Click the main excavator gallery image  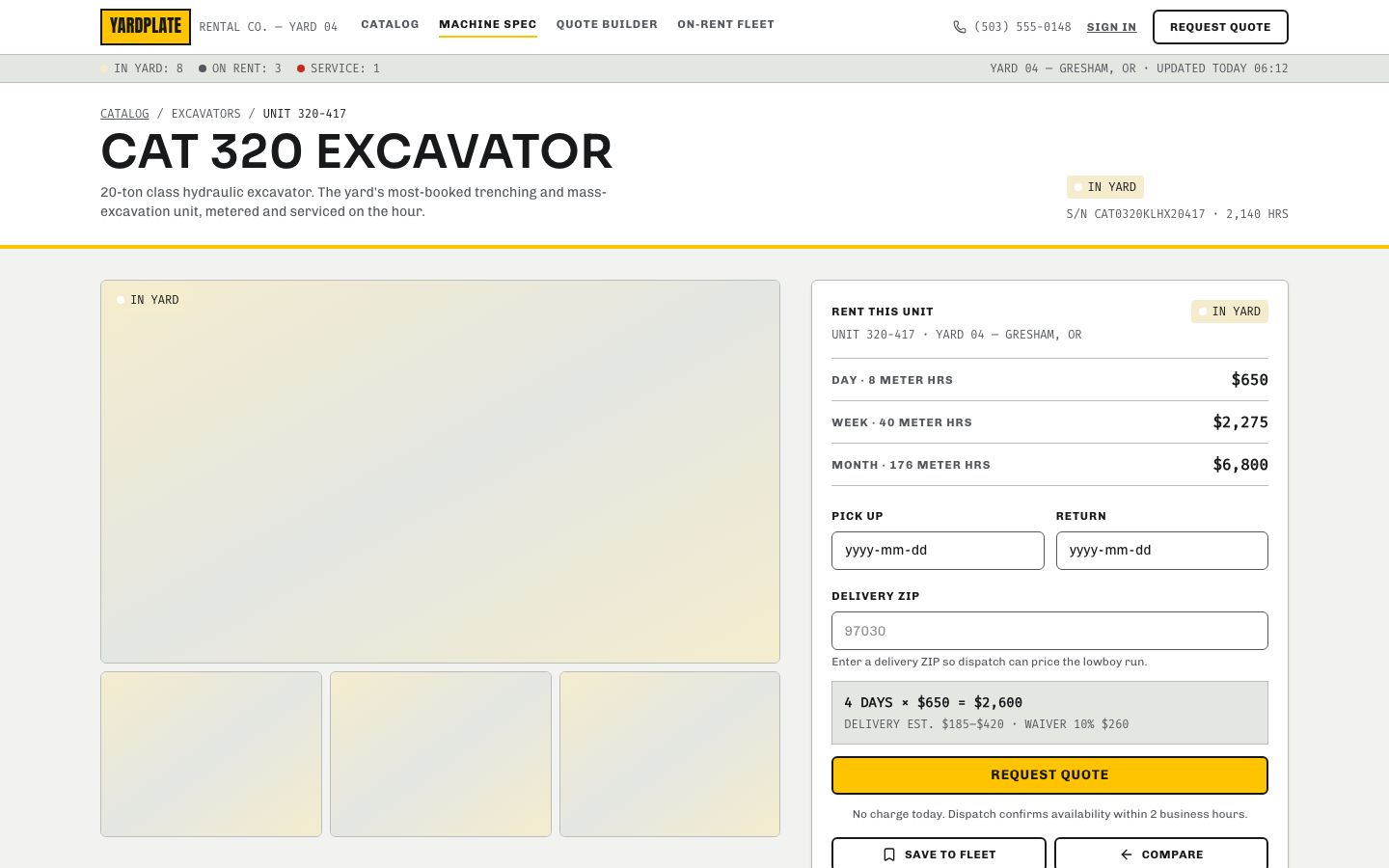[x=440, y=472]
